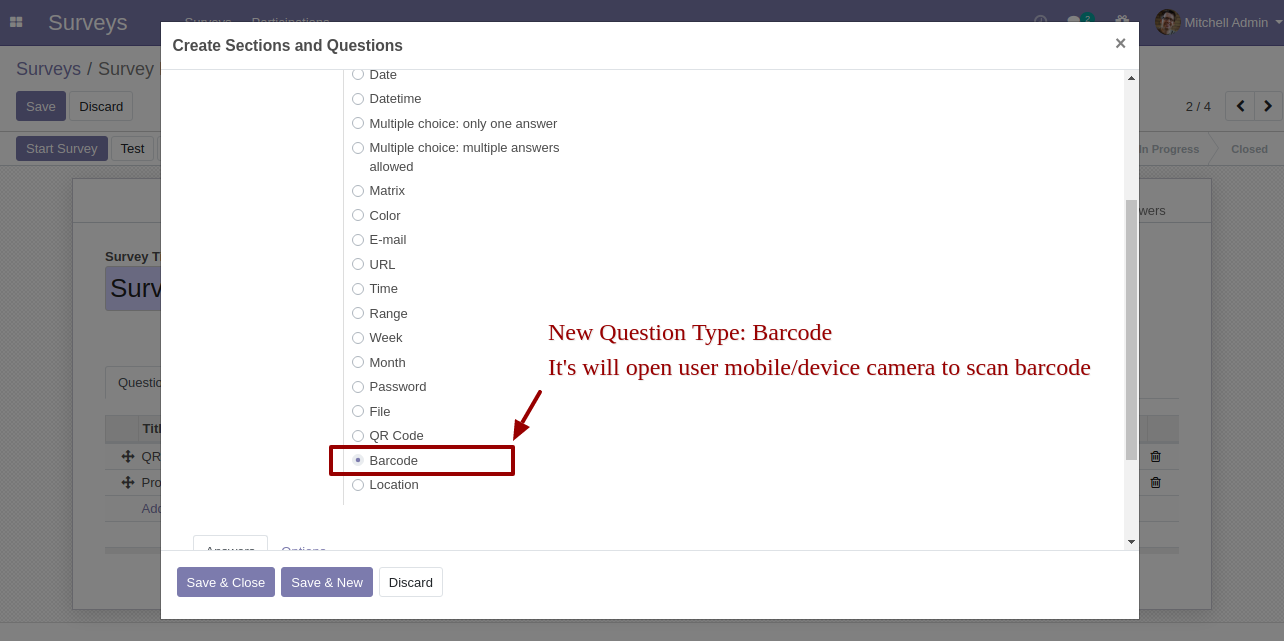Click the Save & Close button
Image resolution: width=1284 pixels, height=641 pixels.
225,582
